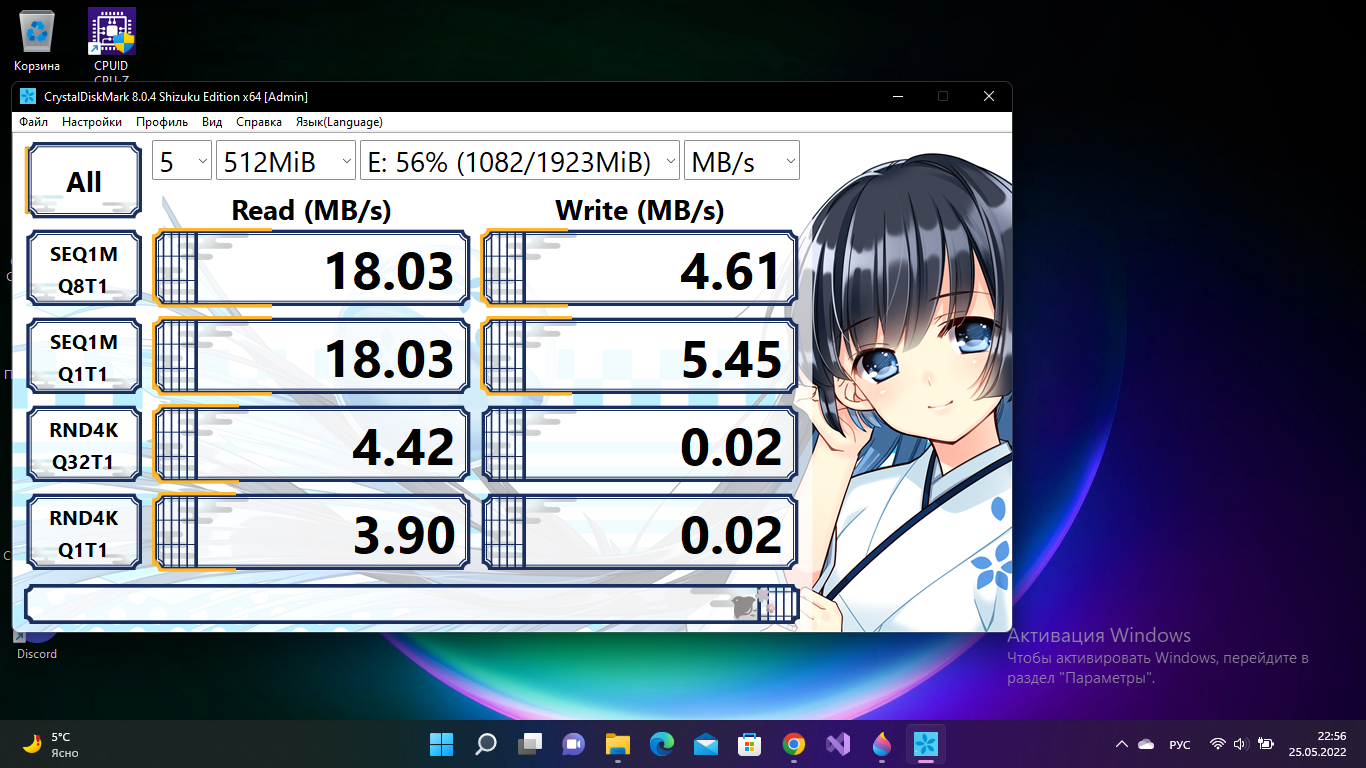Open taskbar Search
This screenshot has height=768, width=1366.
coord(485,744)
